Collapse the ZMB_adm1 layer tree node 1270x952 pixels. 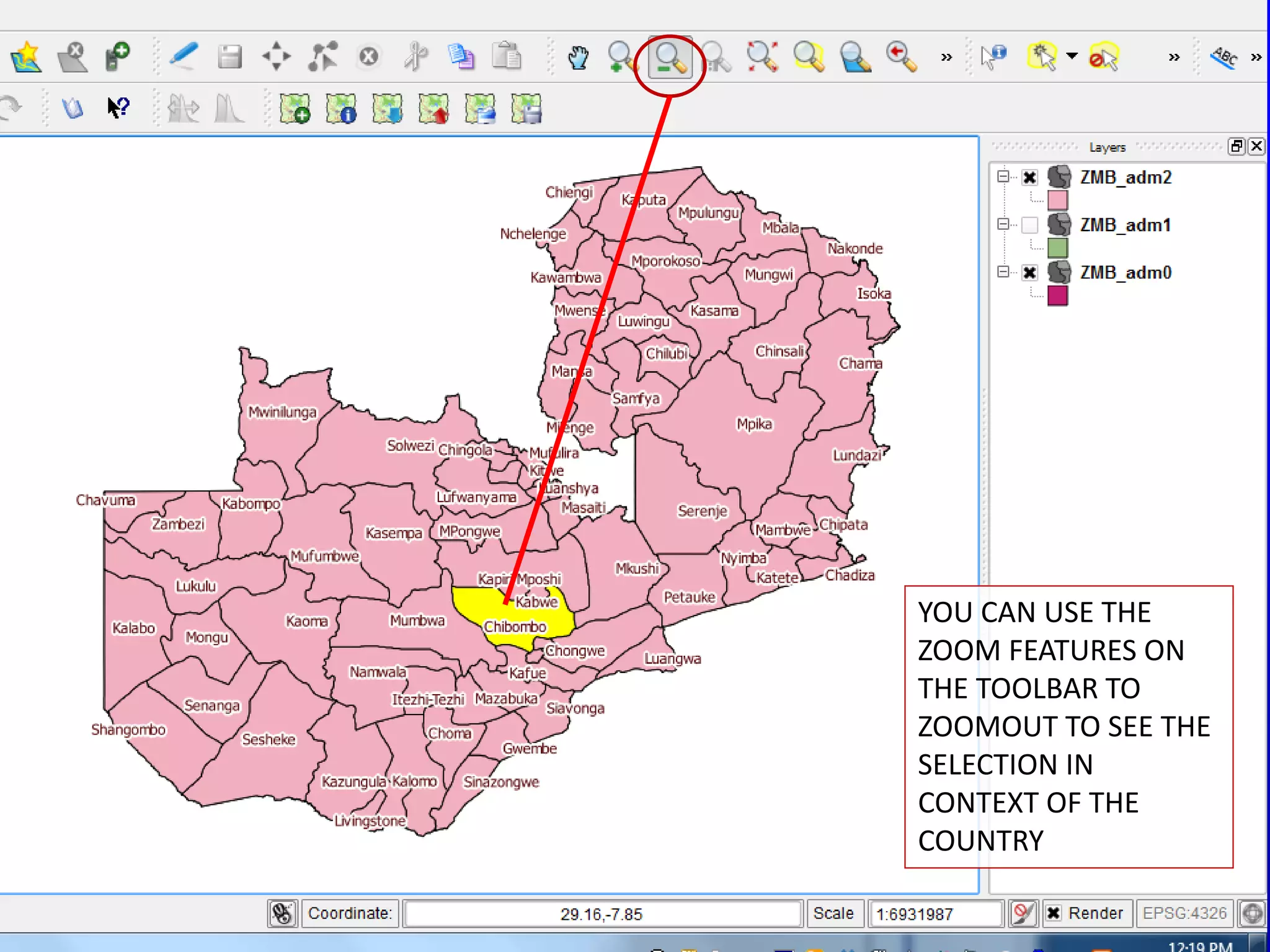tap(1003, 224)
